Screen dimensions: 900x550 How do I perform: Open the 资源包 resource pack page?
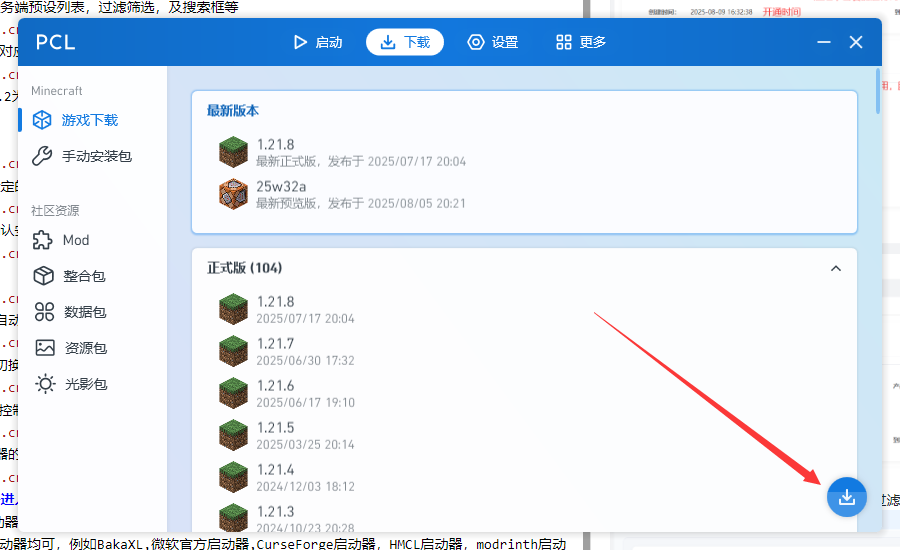click(84, 348)
